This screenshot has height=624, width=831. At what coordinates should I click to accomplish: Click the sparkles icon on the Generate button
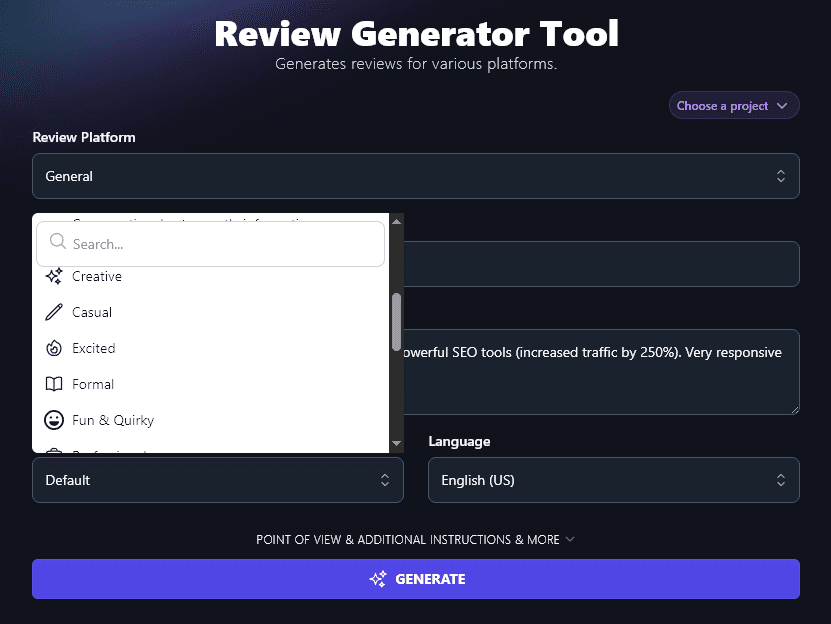click(x=377, y=579)
